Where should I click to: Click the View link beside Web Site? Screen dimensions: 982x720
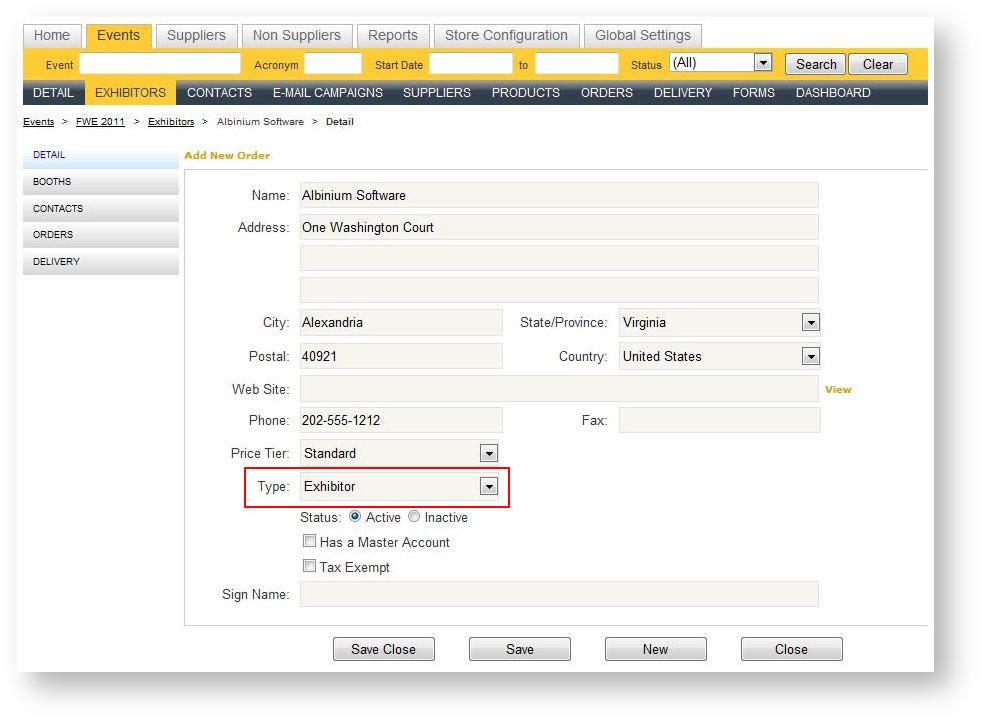click(838, 390)
